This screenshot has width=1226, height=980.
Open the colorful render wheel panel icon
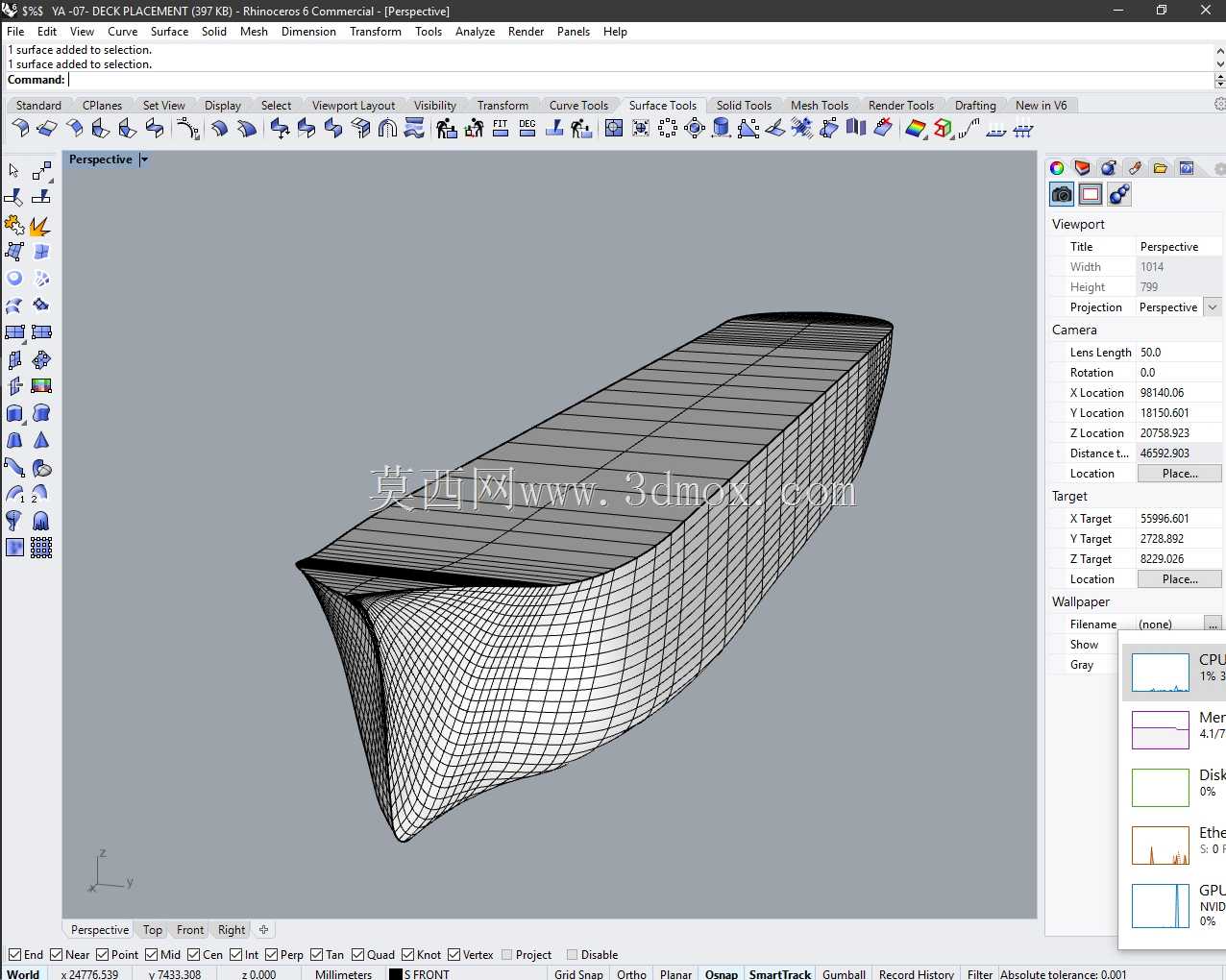[x=1057, y=168]
